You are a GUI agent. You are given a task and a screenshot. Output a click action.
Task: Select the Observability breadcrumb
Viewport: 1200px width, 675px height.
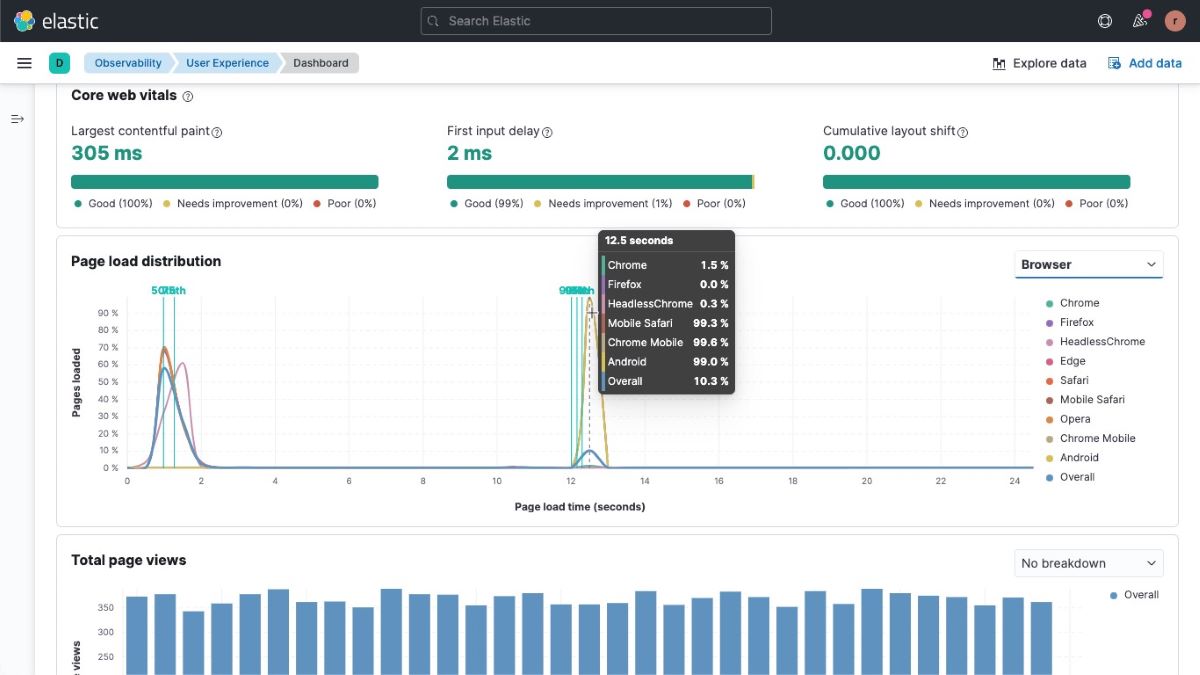coord(127,62)
